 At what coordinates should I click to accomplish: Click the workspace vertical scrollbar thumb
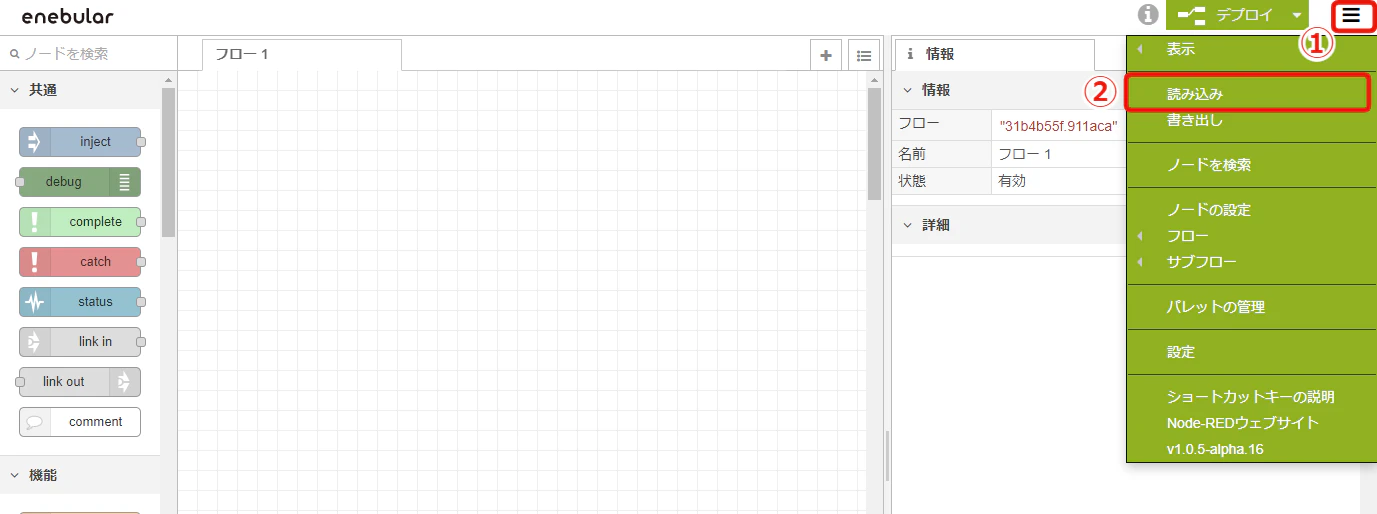point(874,143)
